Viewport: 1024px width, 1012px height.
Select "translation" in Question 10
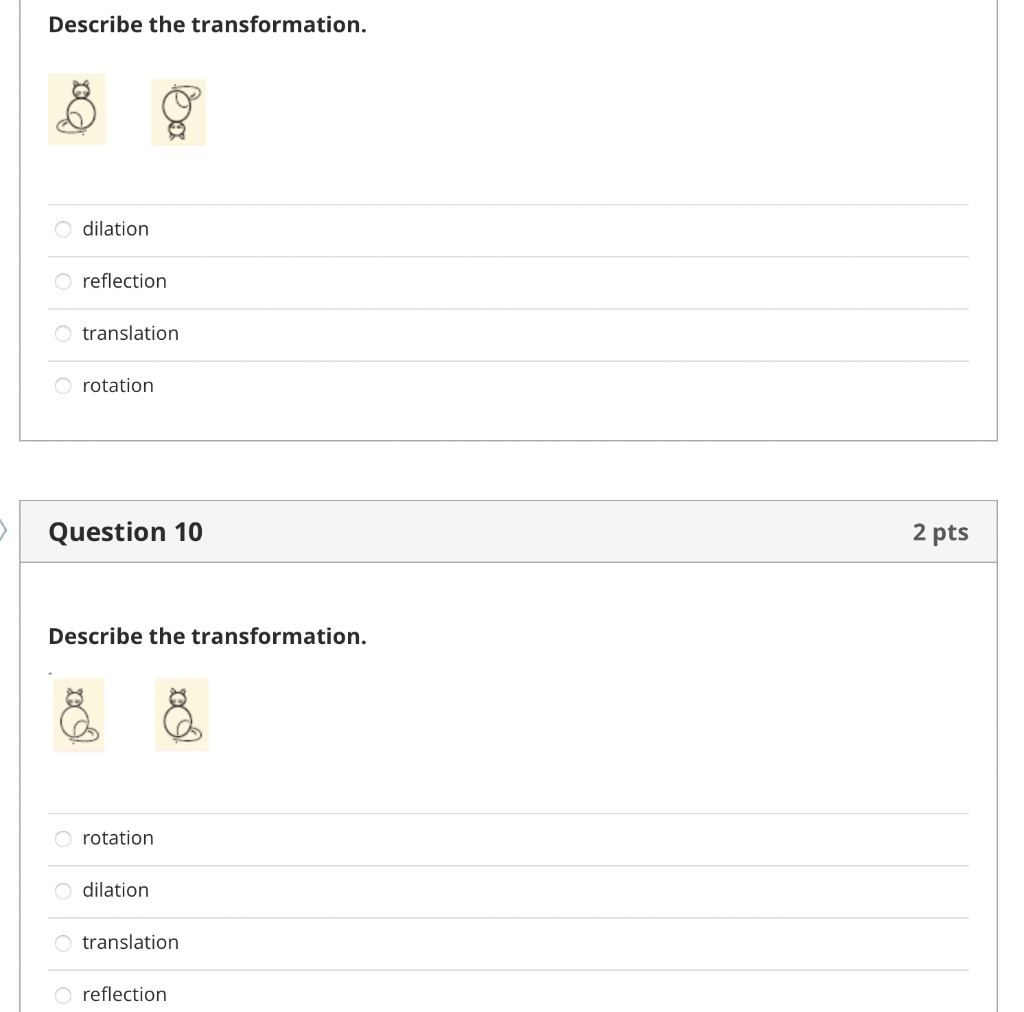pos(130,942)
